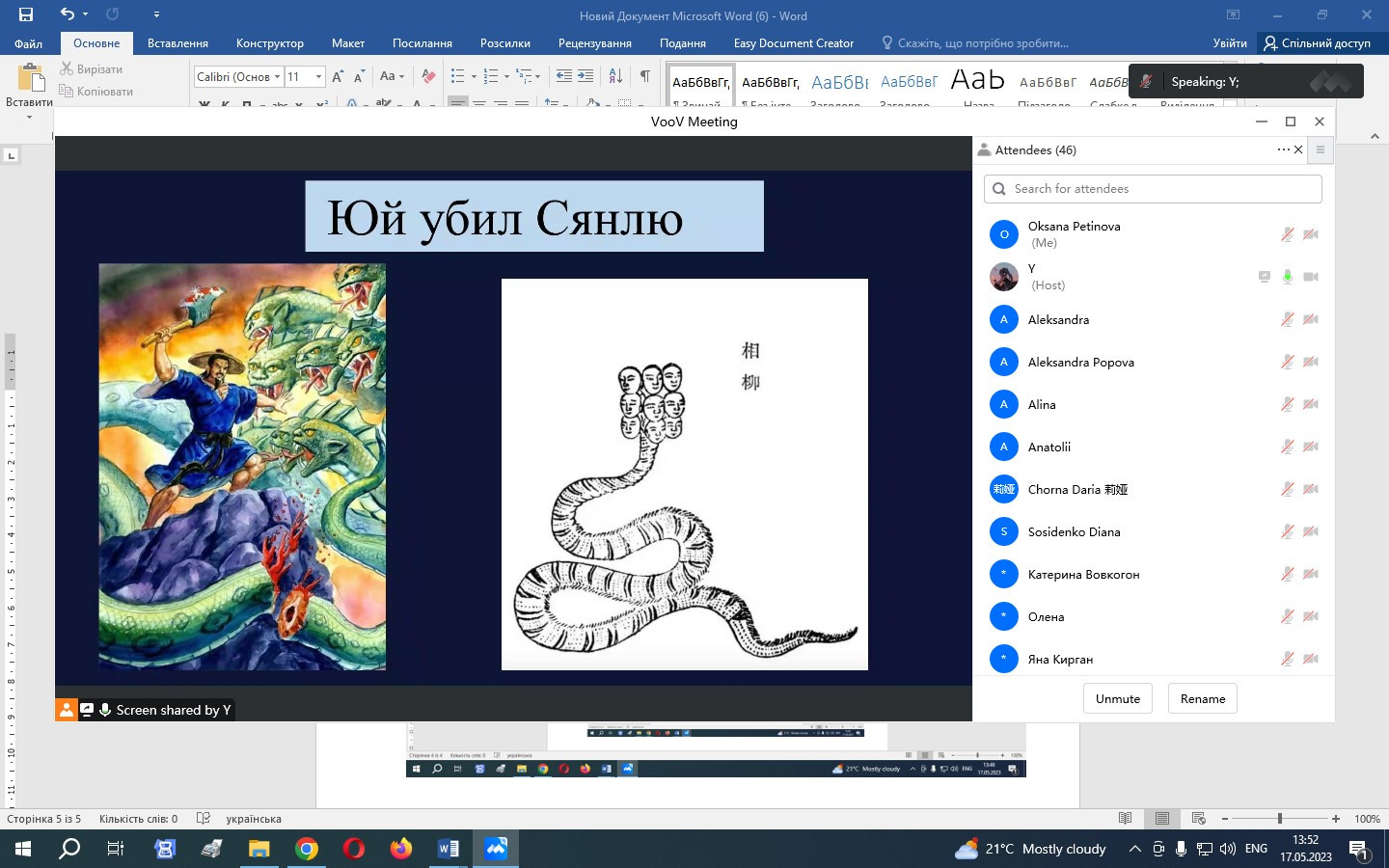Viewport: 1389px width, 868px height.
Task: Click the Search for attendees field
Action: pos(1153,189)
